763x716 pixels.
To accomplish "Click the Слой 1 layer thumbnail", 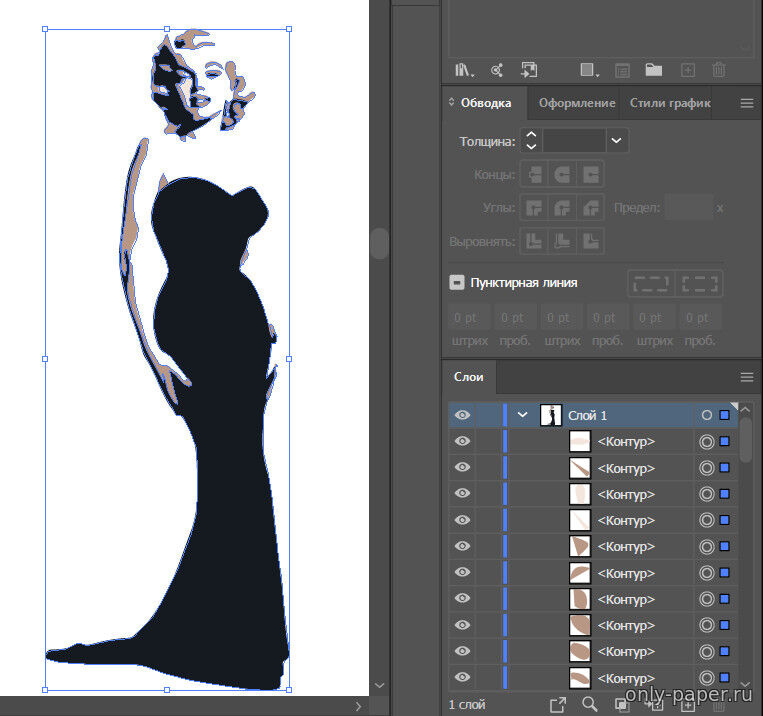I will (x=550, y=415).
